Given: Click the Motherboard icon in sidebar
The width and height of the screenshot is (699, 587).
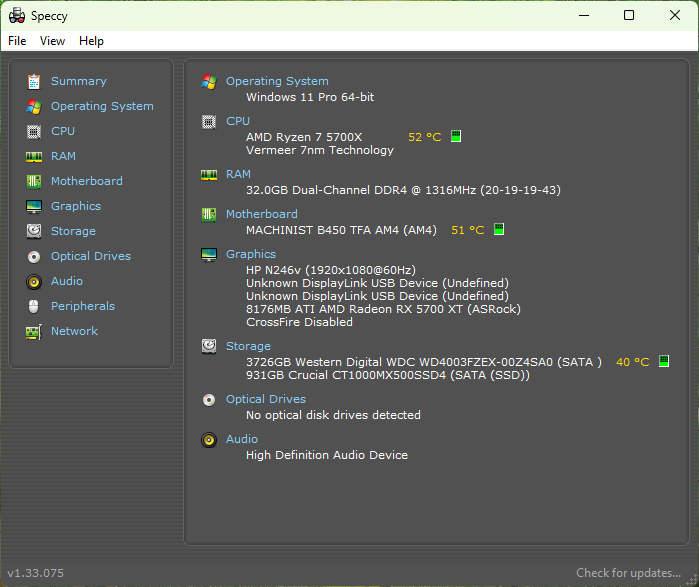Looking at the screenshot, I should click(34, 181).
